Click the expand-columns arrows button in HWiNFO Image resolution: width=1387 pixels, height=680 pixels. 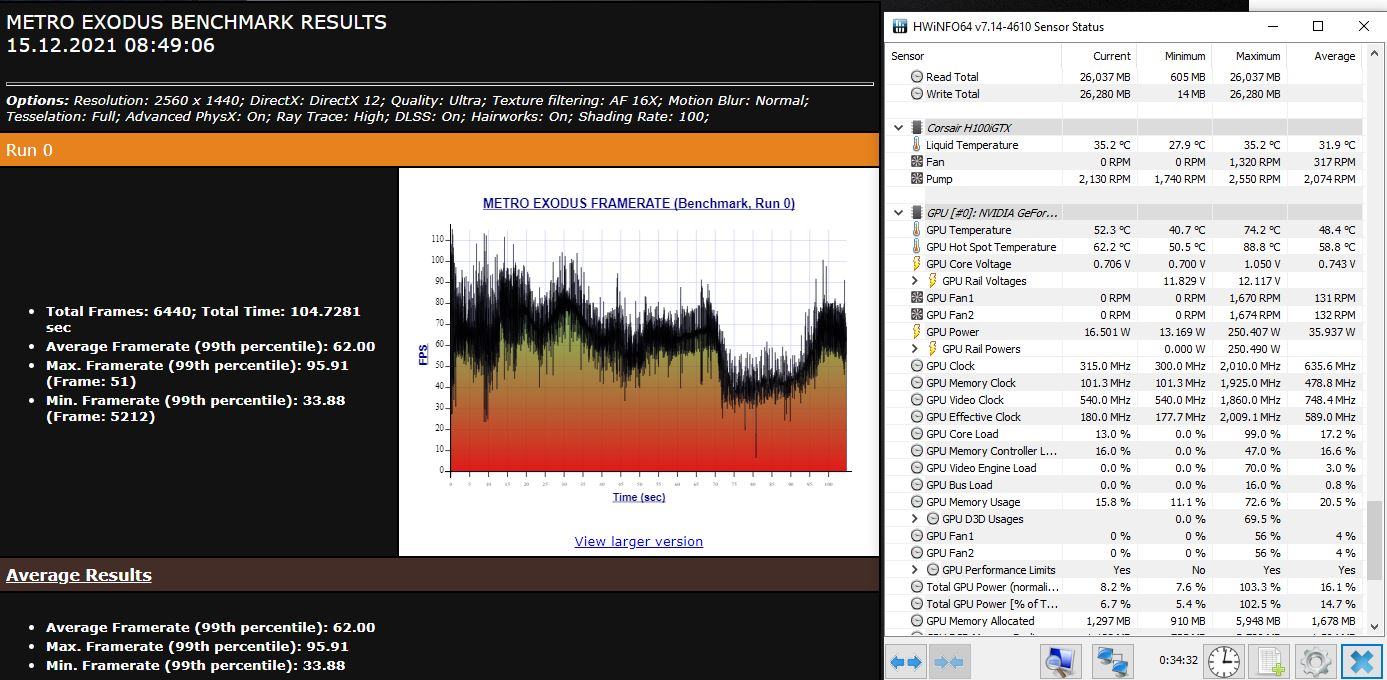point(906,661)
